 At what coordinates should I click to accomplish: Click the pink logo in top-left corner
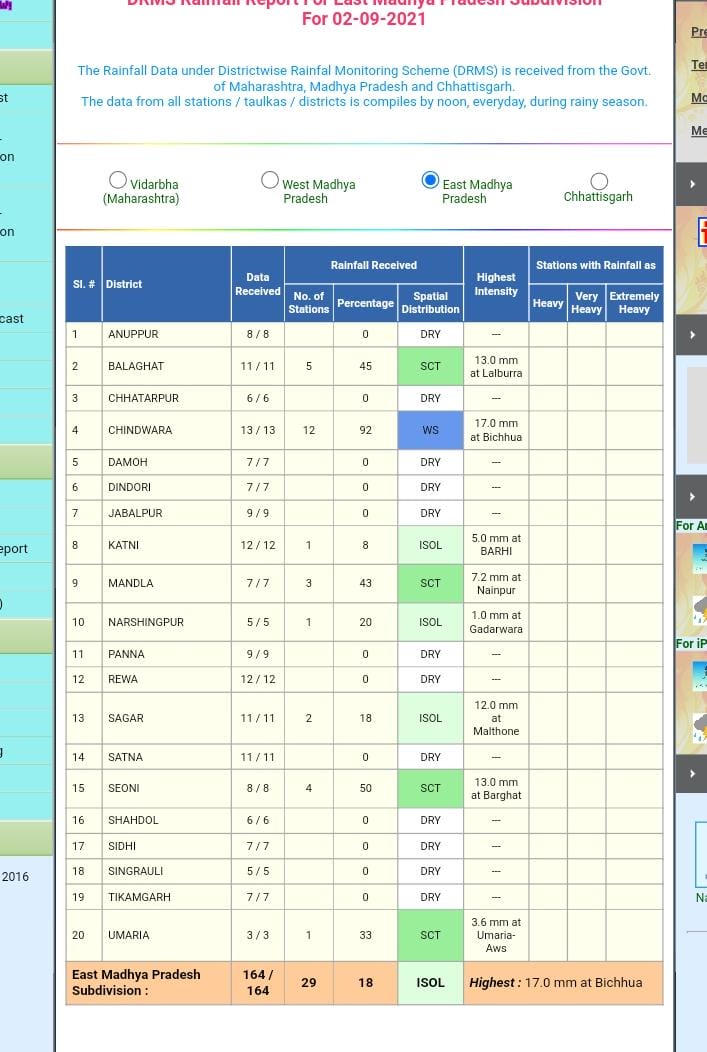click(6, 6)
